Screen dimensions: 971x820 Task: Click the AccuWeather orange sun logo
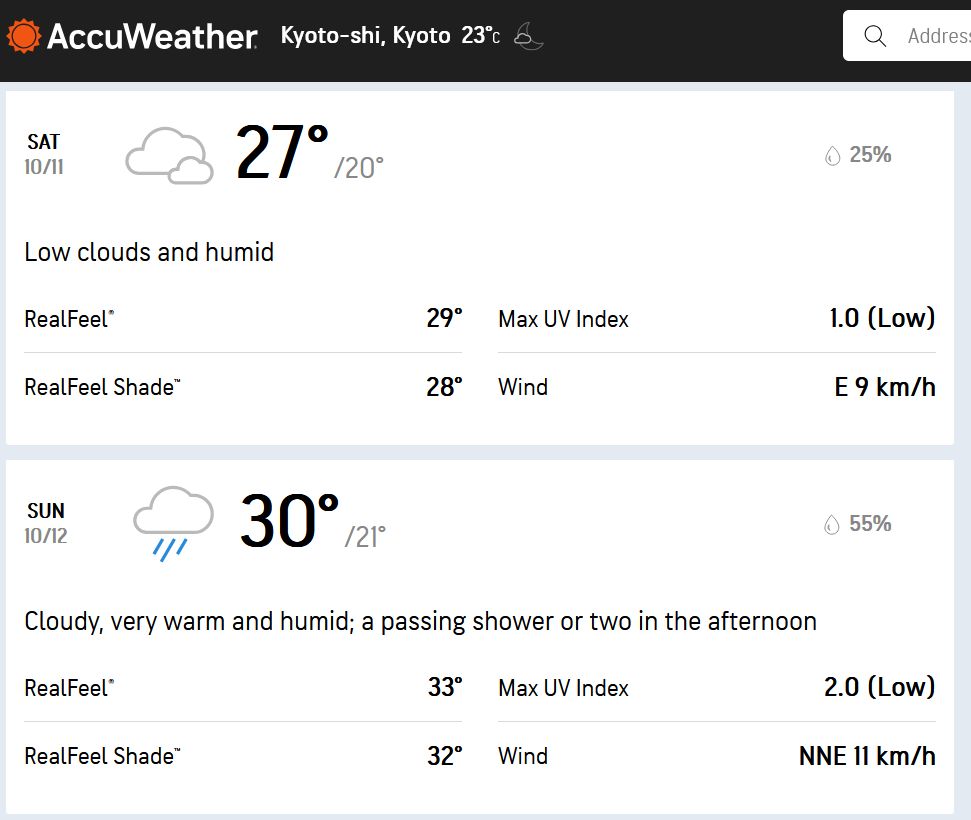click(23, 37)
